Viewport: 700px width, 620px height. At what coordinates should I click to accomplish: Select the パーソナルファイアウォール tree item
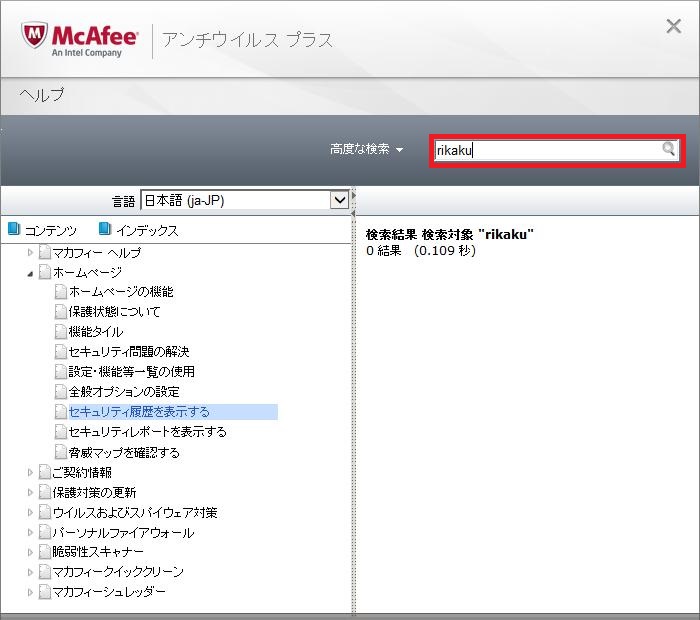point(123,533)
